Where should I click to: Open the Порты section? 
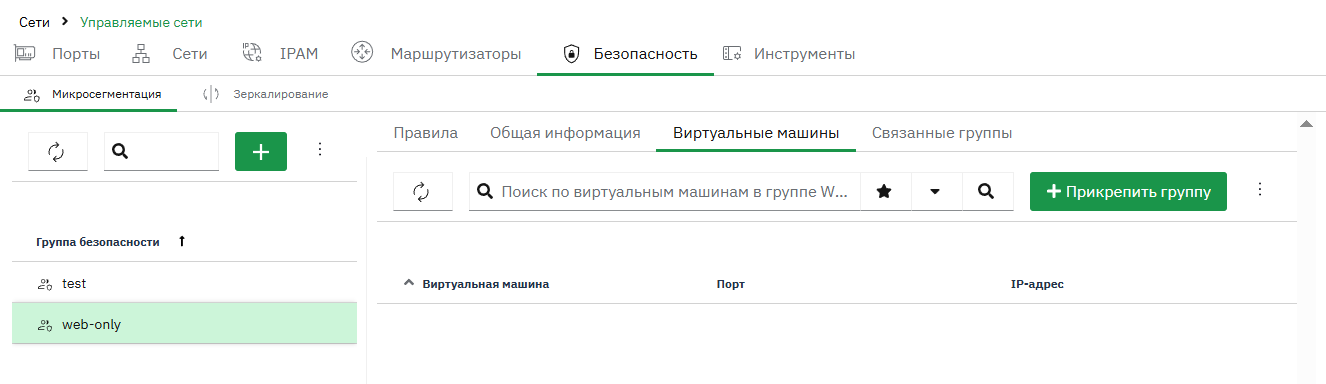pos(57,54)
